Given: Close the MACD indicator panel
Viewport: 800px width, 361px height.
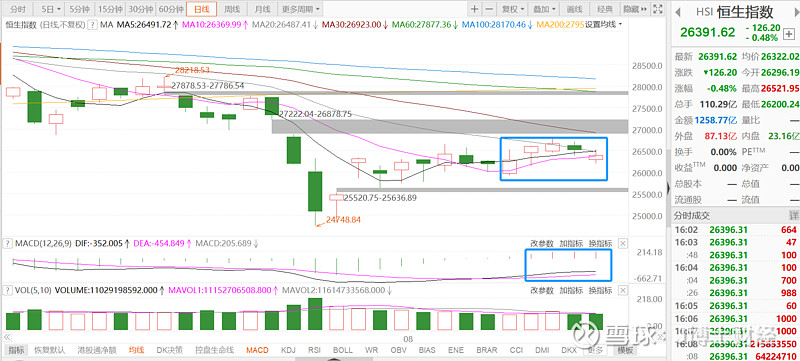Looking at the screenshot, I should [x=622, y=244].
